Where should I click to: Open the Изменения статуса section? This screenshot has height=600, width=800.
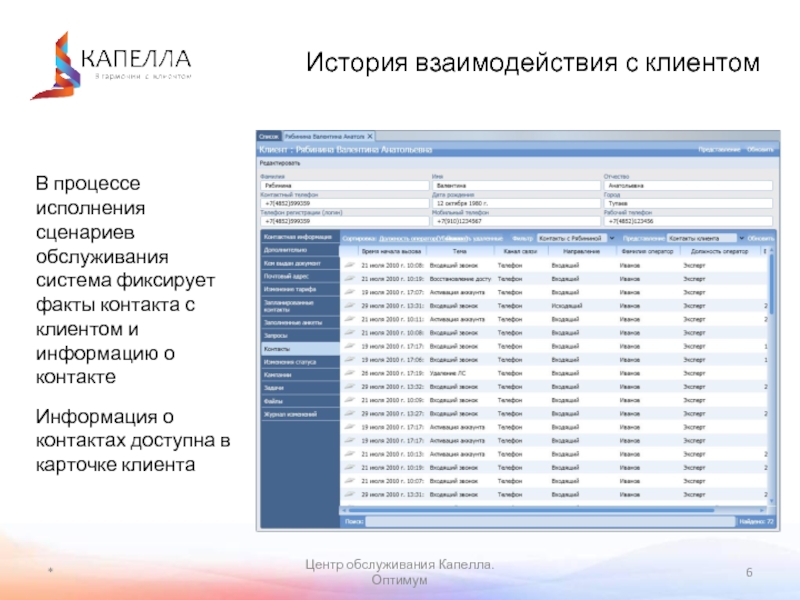[x=300, y=362]
